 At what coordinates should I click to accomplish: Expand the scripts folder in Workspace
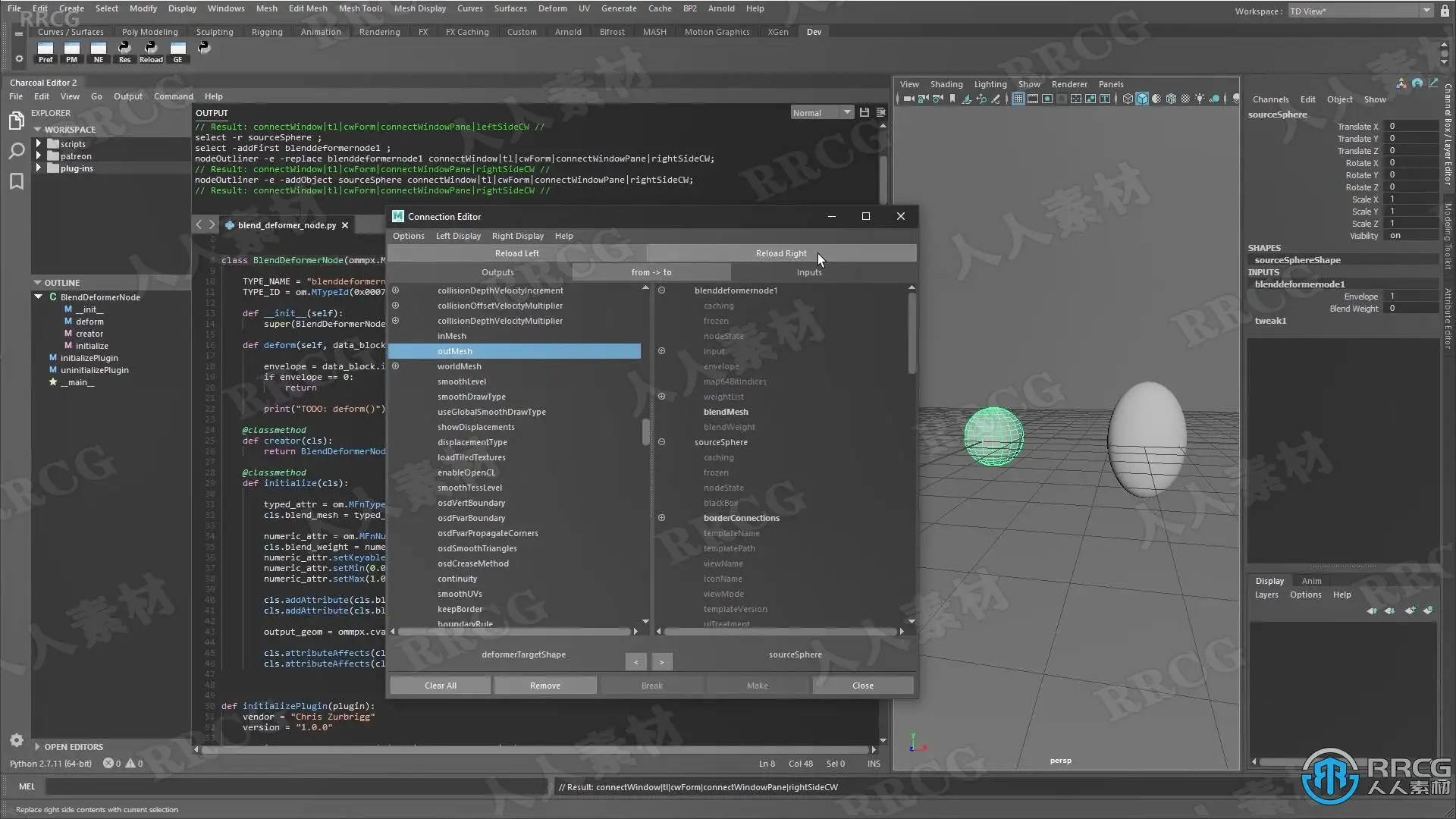pos(39,143)
